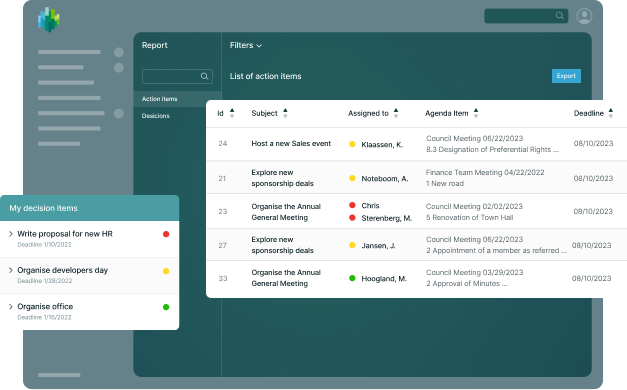The height and width of the screenshot is (390, 627).
Task: Click yellow status dot next to Jansen, J.
Action: pyautogui.click(x=352, y=245)
